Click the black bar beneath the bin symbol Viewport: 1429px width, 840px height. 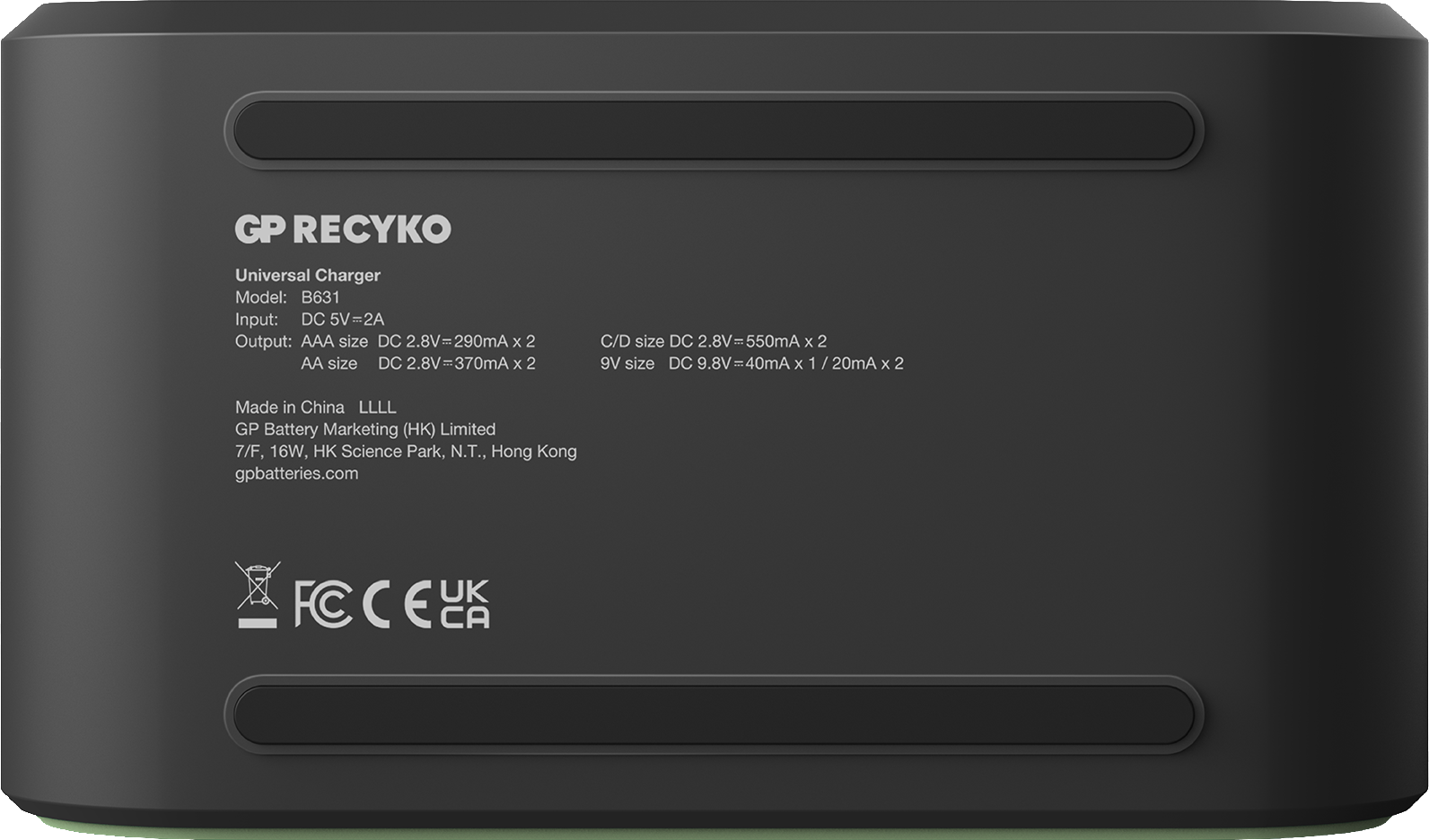(x=257, y=622)
